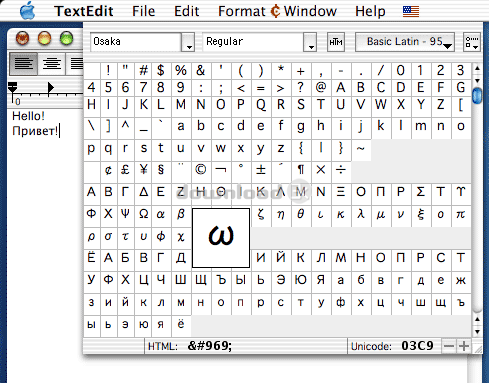Open the Edit menu
Screen dimensions: 489x383
pyautogui.click(x=186, y=11)
